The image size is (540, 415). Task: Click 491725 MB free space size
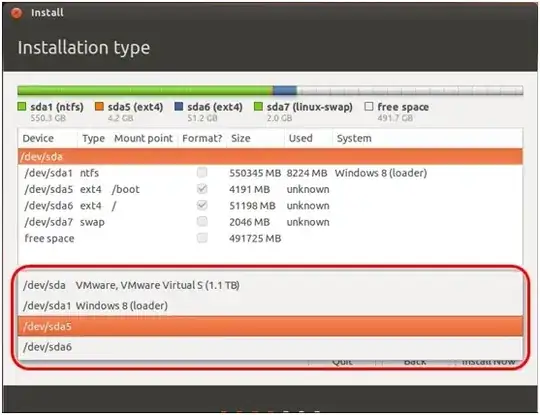[x=255, y=239]
